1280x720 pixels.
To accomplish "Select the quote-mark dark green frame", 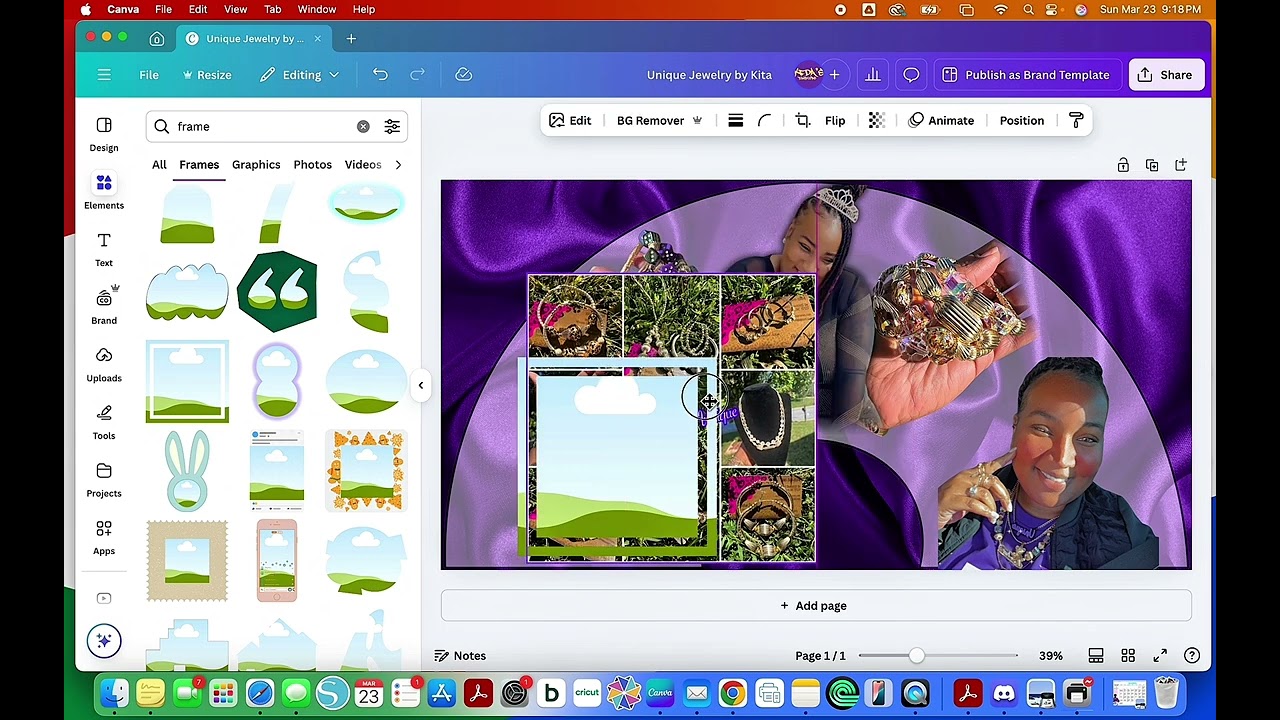I will point(277,292).
